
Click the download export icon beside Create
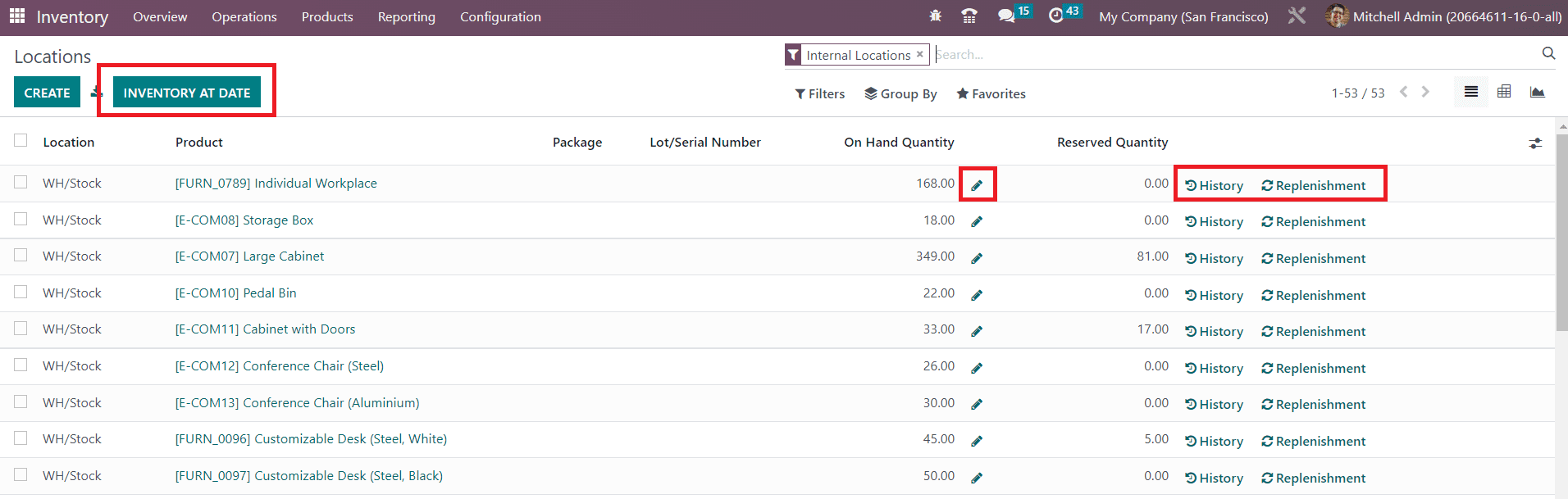tap(96, 93)
